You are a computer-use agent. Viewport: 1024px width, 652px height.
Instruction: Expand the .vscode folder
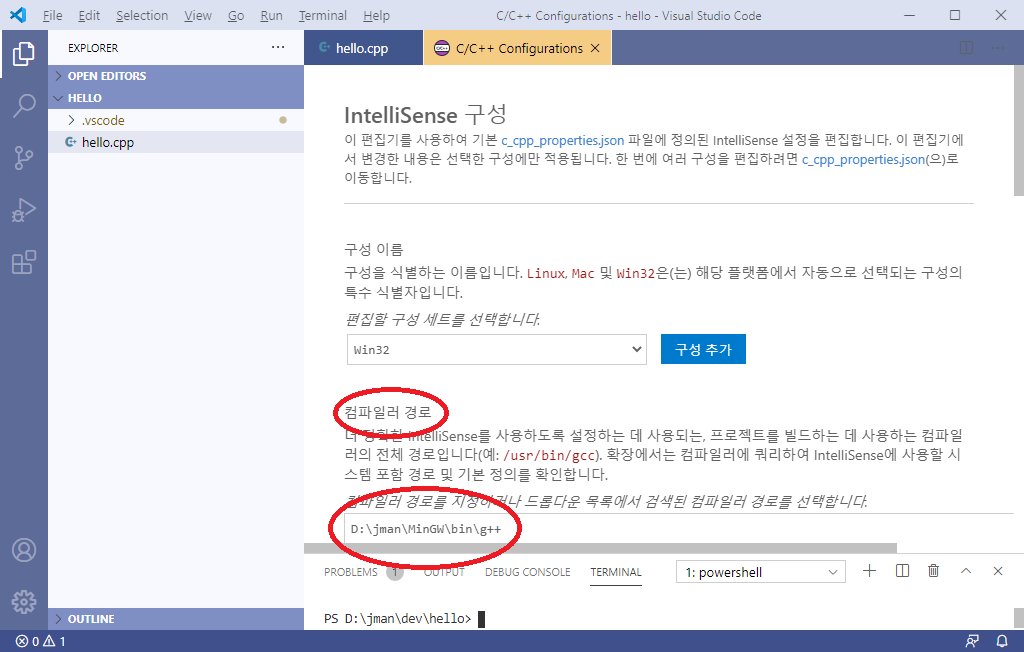click(x=176, y=120)
